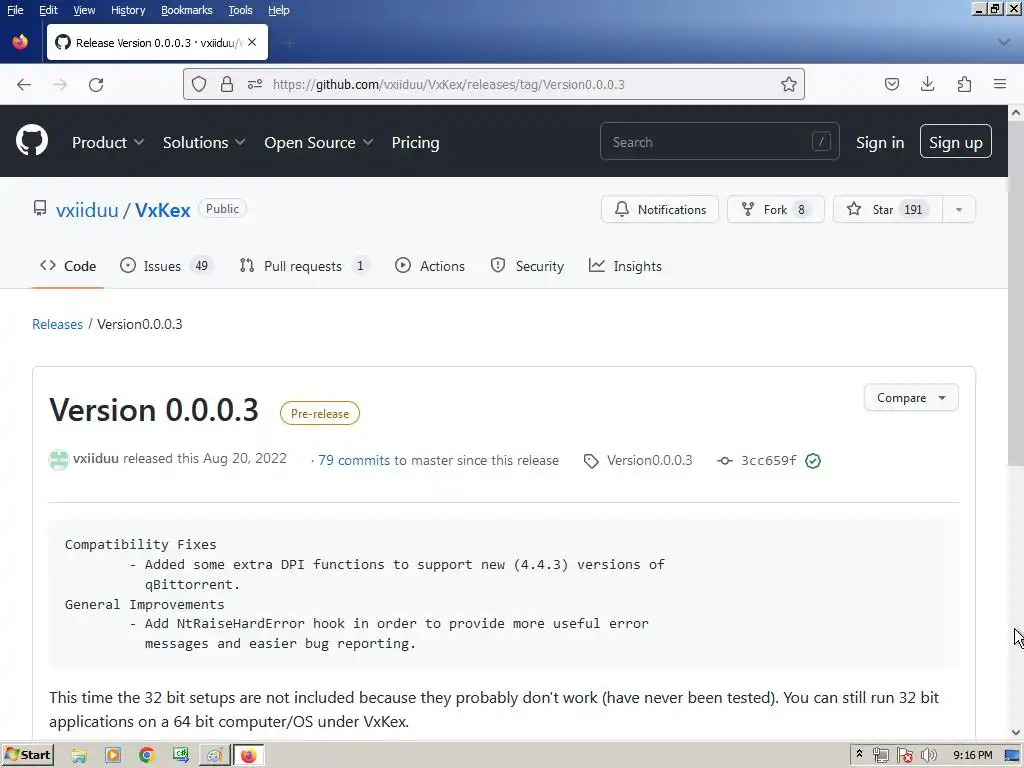Save page to Pocket icon
Image resolution: width=1024 pixels, height=768 pixels.
point(891,84)
